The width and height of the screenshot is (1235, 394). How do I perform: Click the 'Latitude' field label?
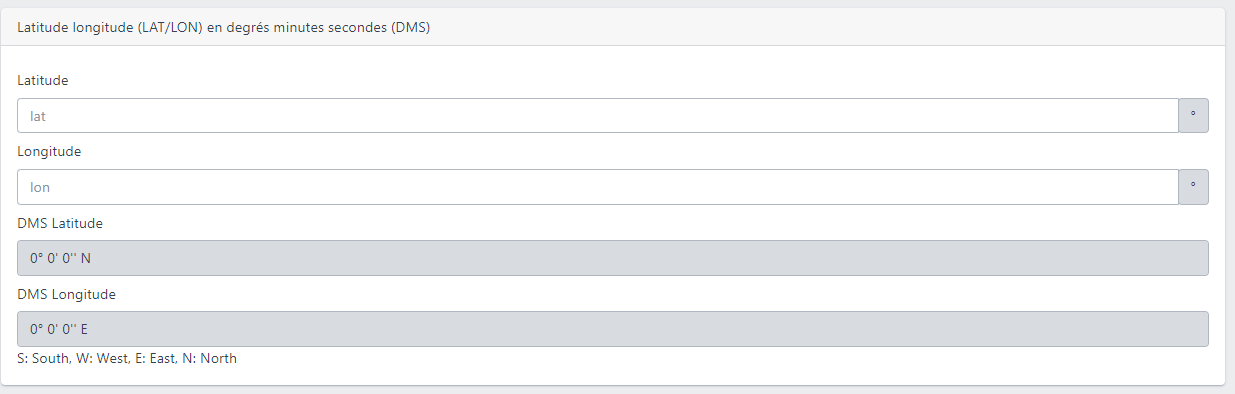(x=43, y=80)
